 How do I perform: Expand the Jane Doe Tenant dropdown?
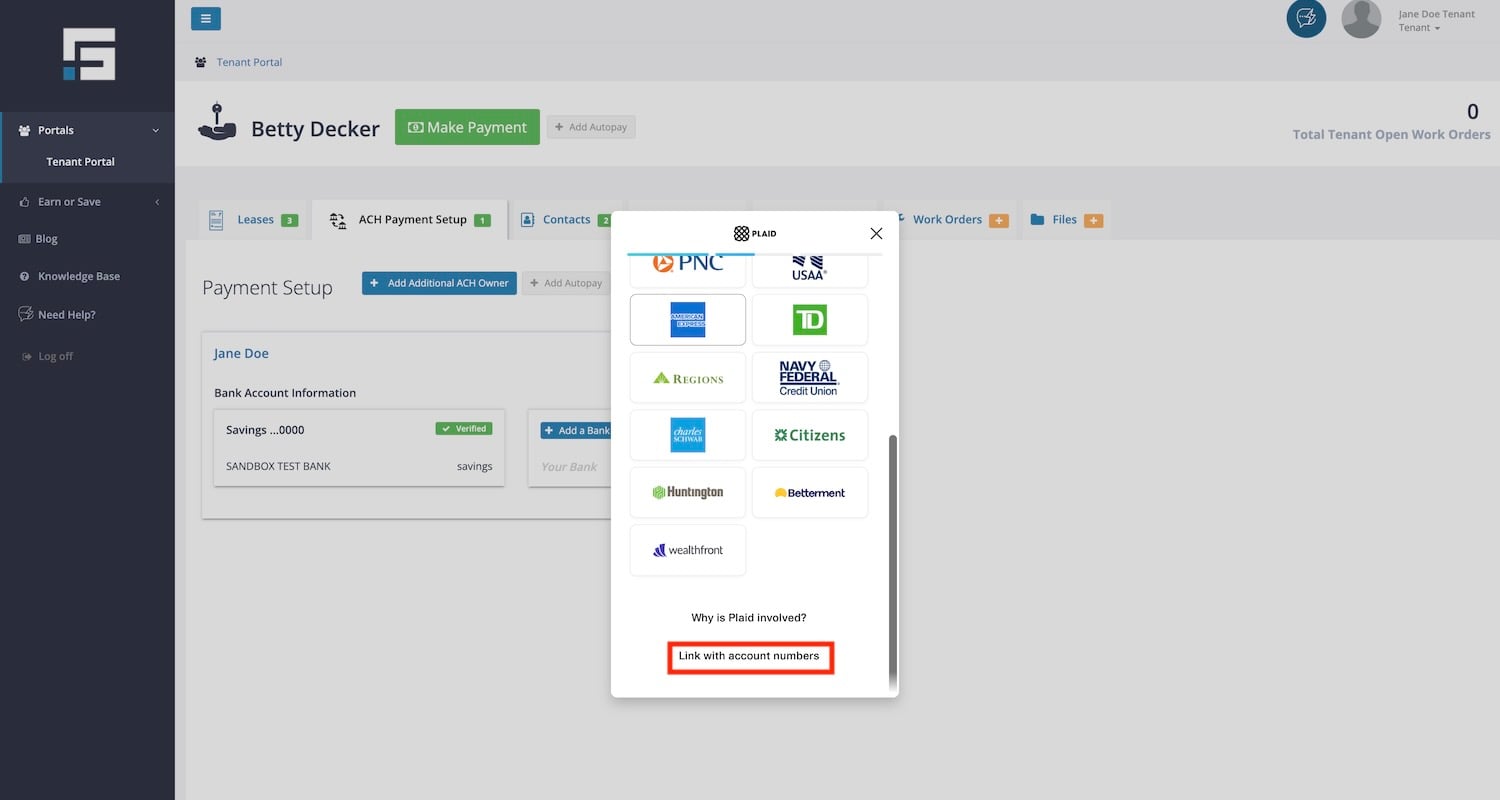[1436, 21]
